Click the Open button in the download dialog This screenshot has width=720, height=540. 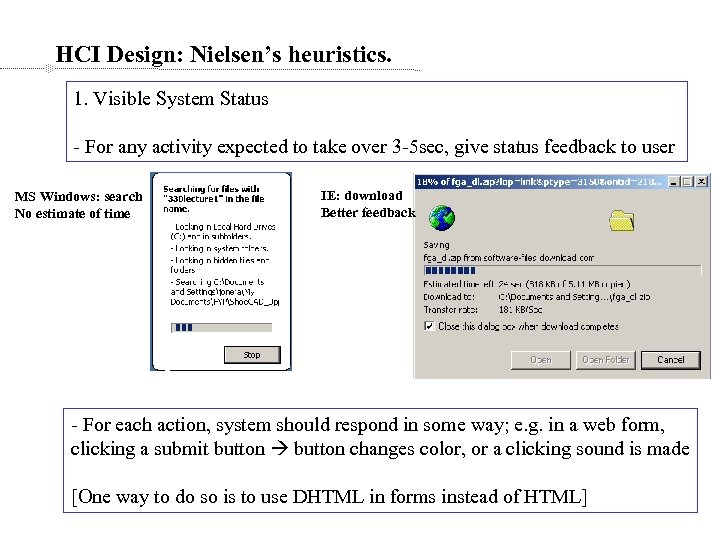coord(540,360)
